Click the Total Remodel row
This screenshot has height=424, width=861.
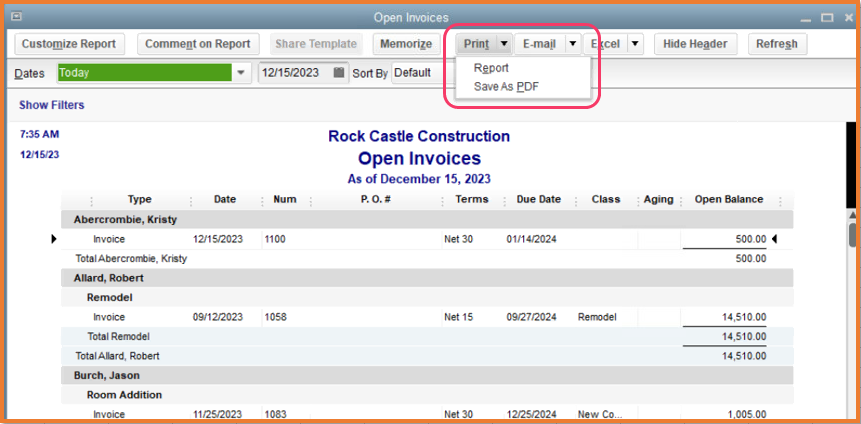click(x=427, y=337)
